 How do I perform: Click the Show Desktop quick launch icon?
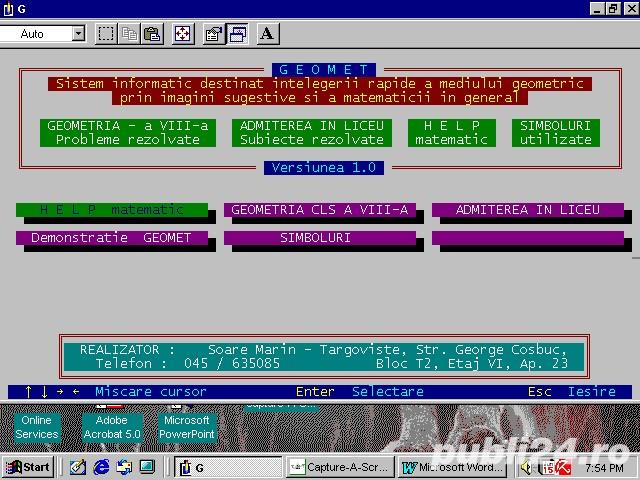(147, 467)
